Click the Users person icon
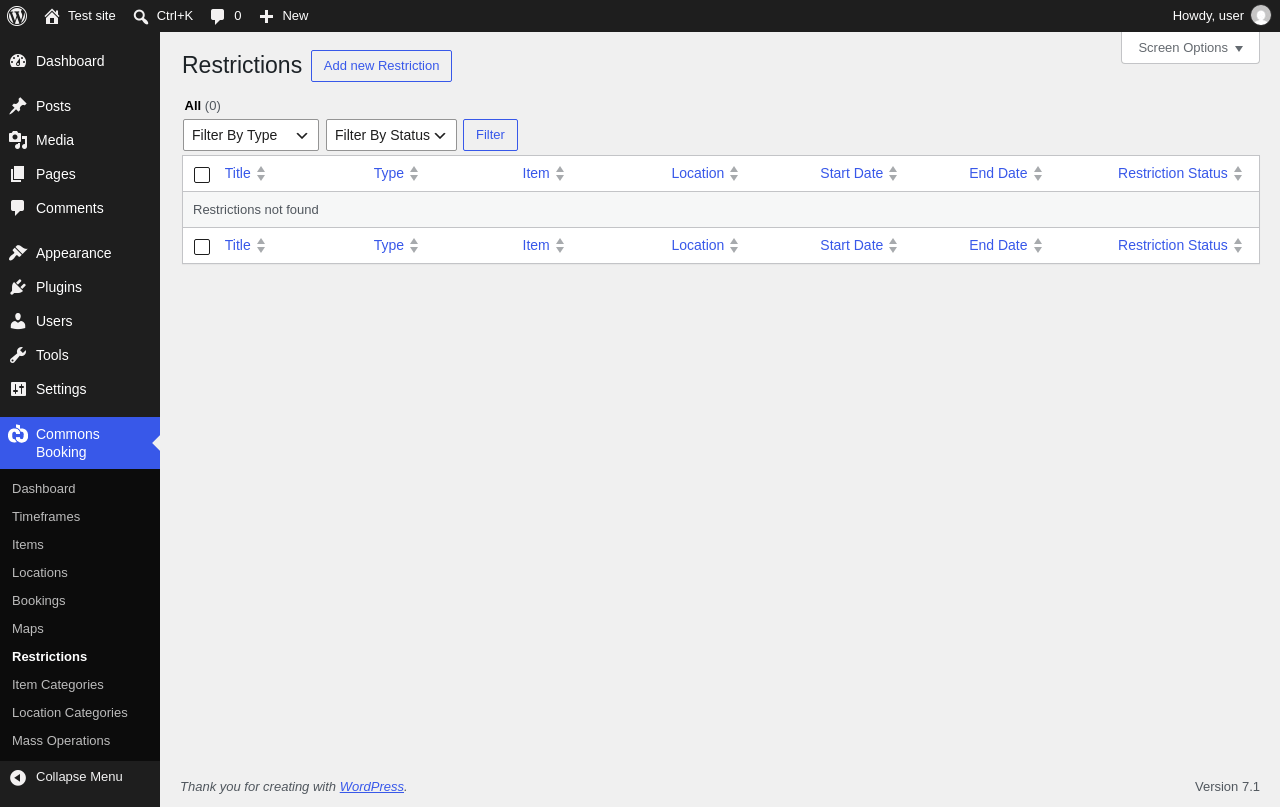The height and width of the screenshot is (807, 1280). pyautogui.click(x=18, y=321)
